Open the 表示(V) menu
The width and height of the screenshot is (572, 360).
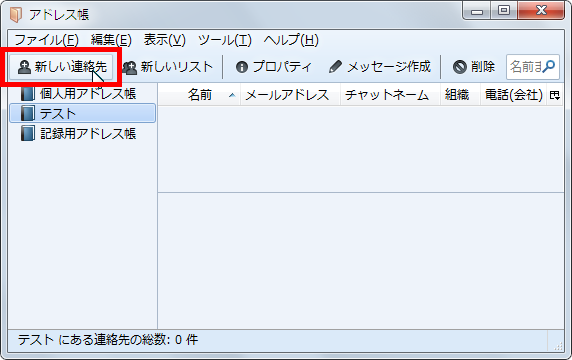[x=165, y=40]
